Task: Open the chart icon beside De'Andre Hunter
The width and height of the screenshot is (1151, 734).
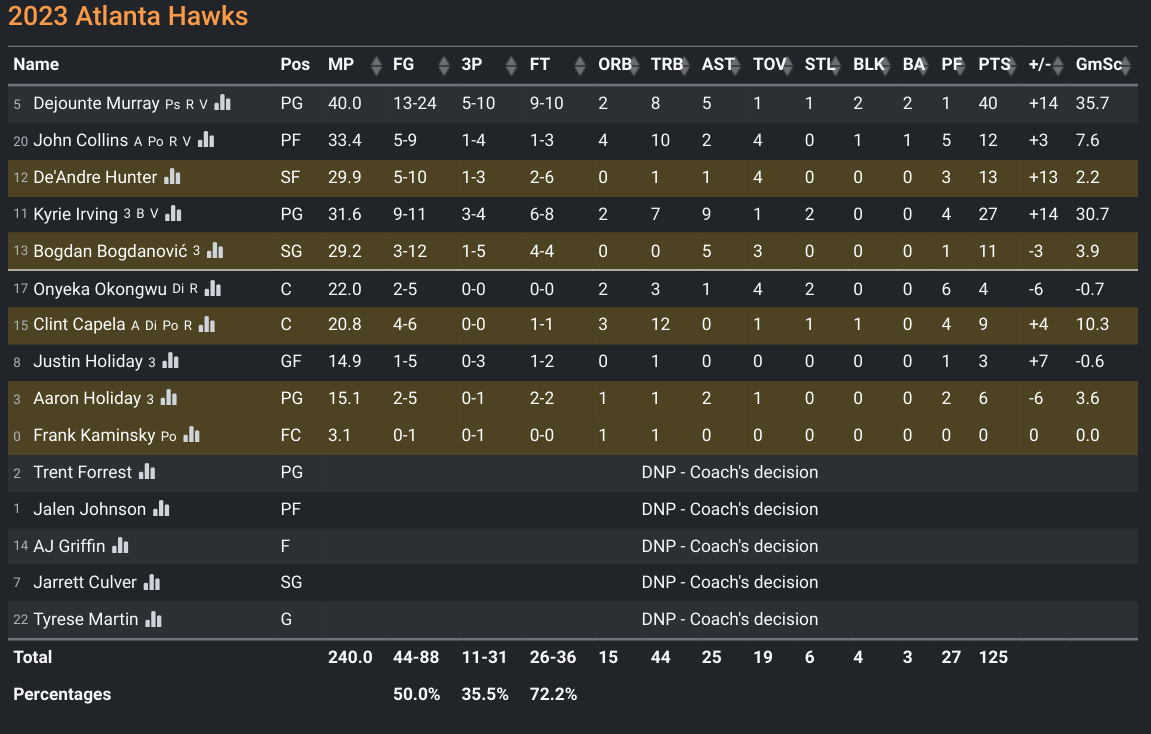Action: coord(173,176)
